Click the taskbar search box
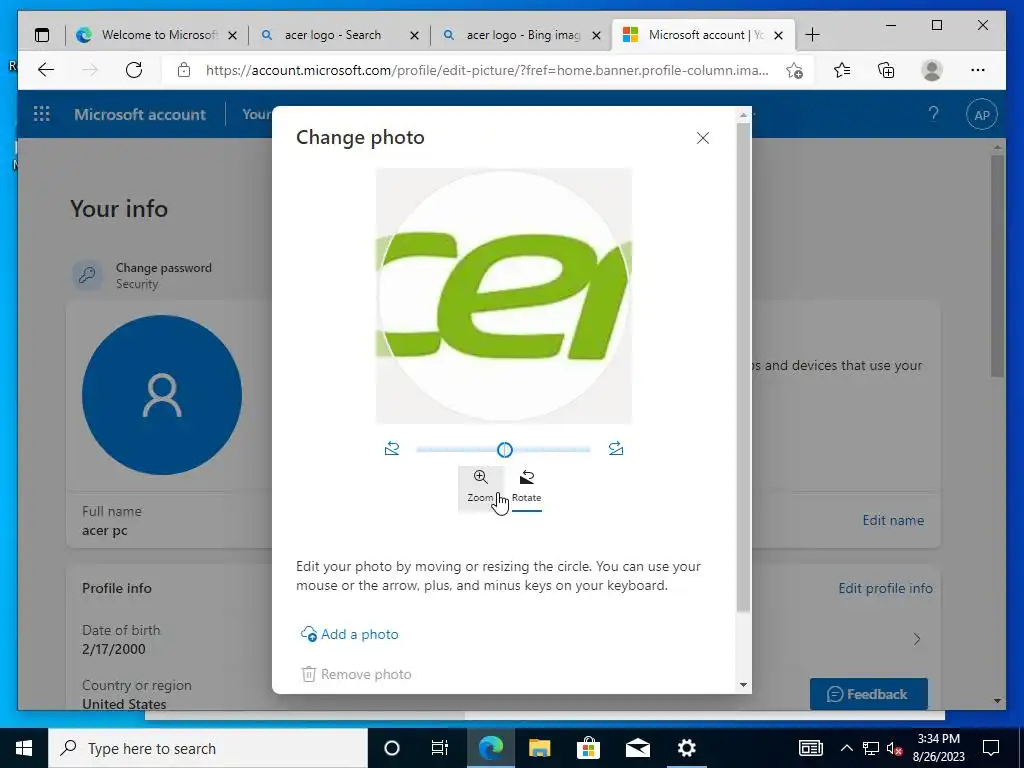This screenshot has height=768, width=1024. coord(208,748)
